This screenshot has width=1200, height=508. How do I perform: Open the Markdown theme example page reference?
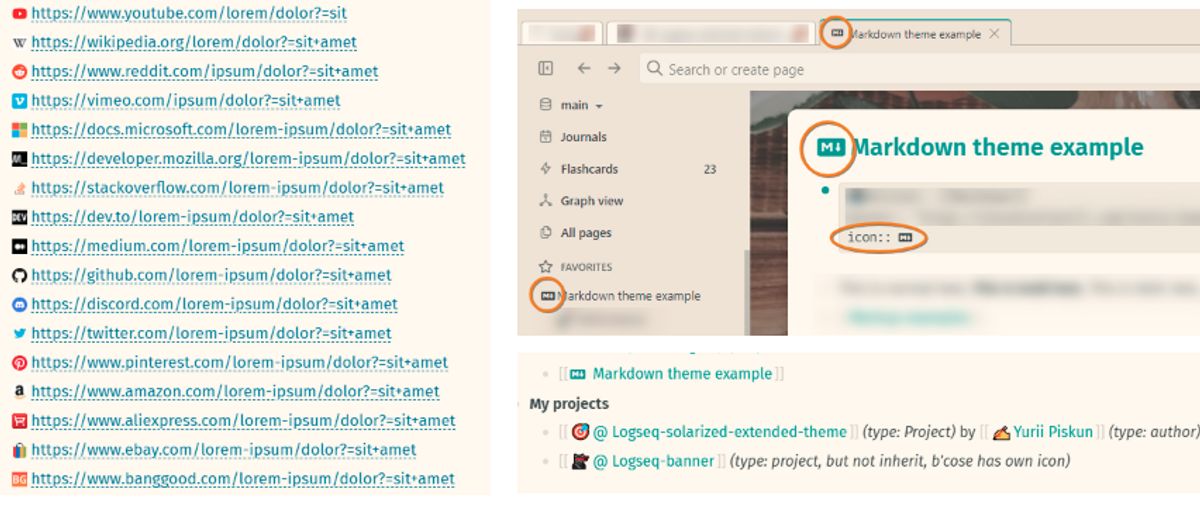coord(682,374)
